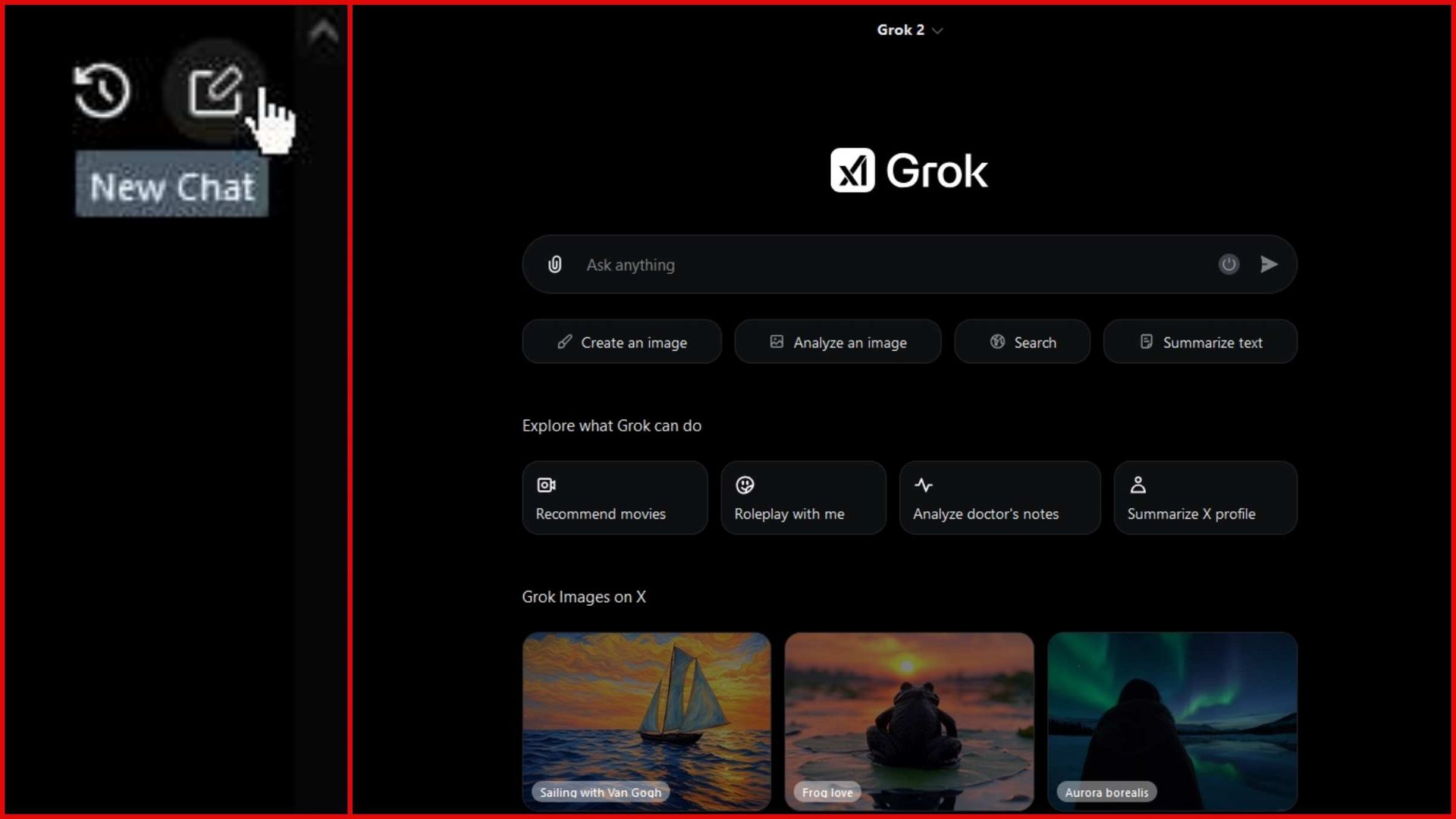Image resolution: width=1456 pixels, height=819 pixels.
Task: Click the Analyze doctor's notes waveform icon
Action: click(x=924, y=485)
